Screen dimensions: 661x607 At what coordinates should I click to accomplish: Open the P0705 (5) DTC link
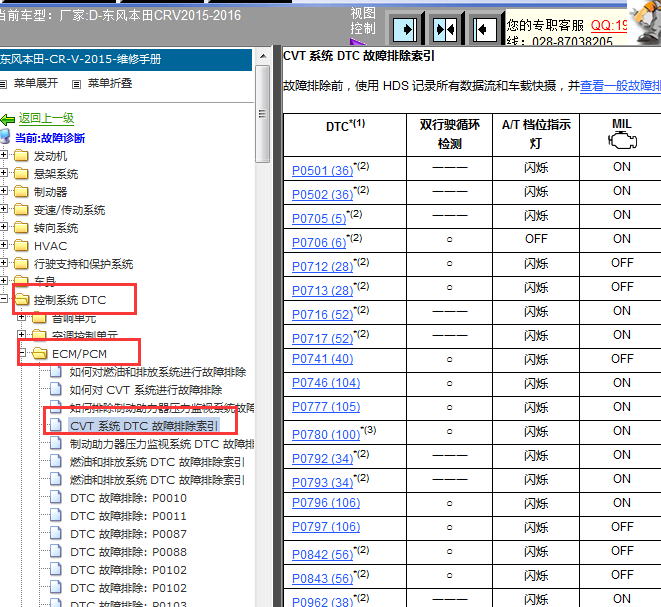coord(319,218)
